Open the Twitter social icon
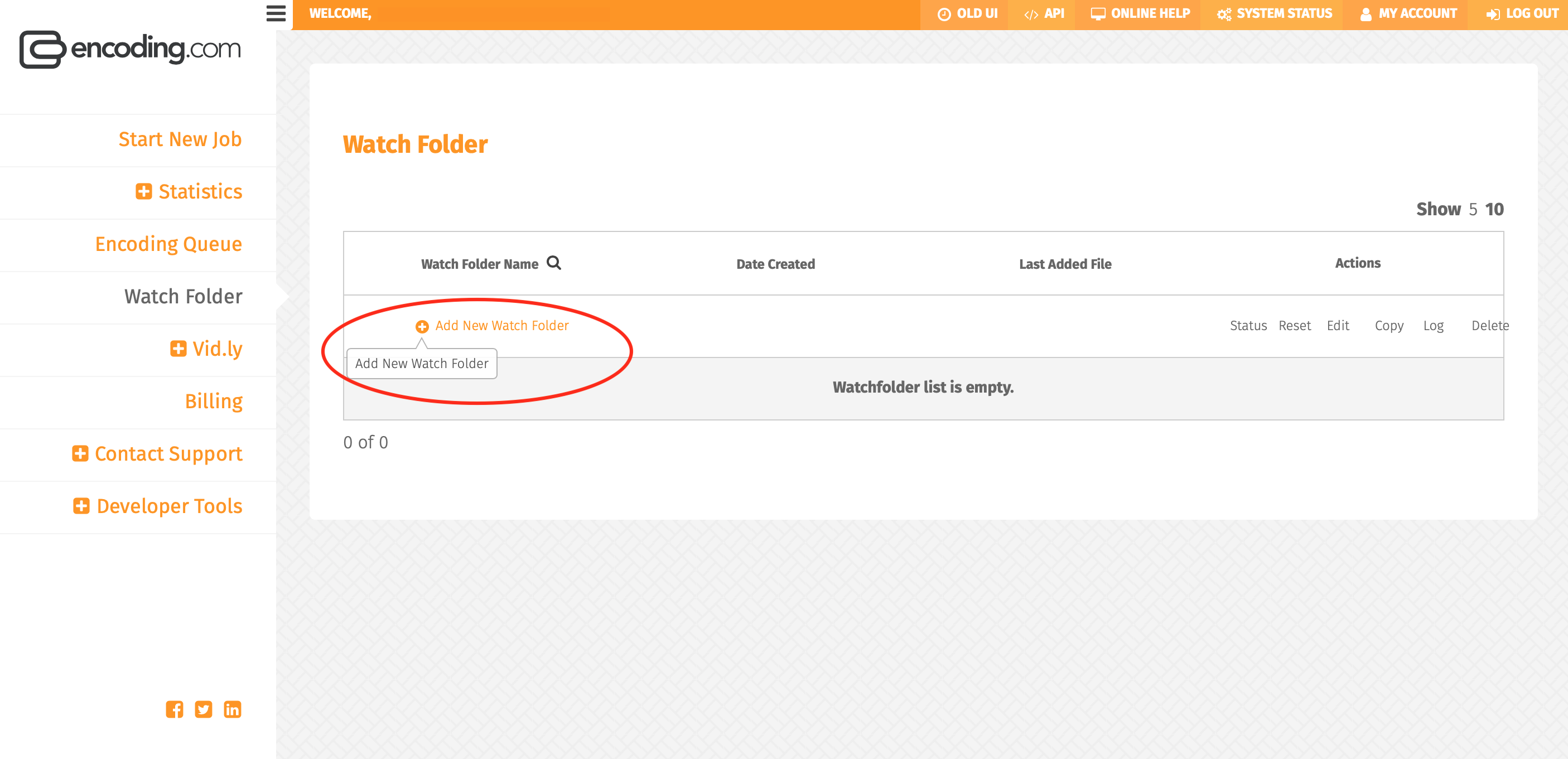The image size is (1568, 759). 203,709
